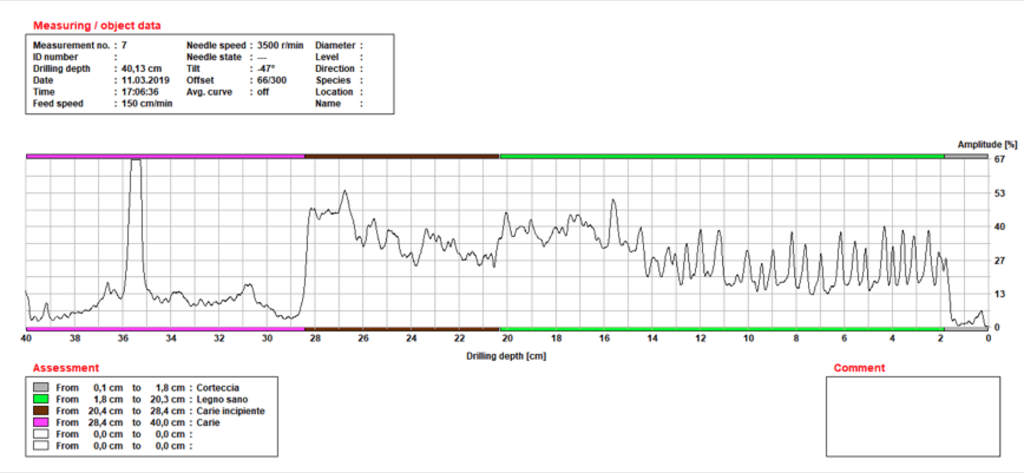
Task: Click the brown Carie incipiente color swatch
Action: click(x=40, y=411)
